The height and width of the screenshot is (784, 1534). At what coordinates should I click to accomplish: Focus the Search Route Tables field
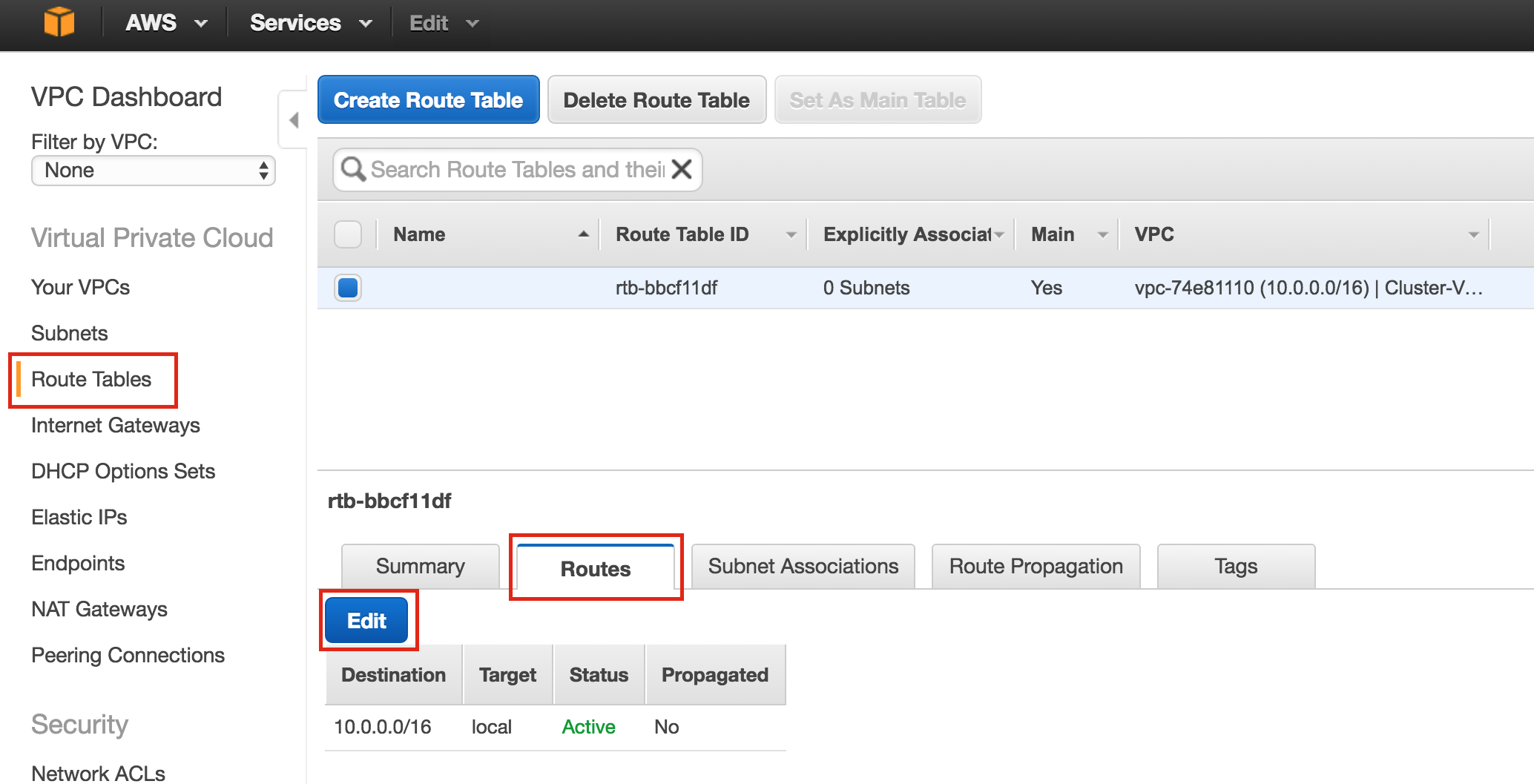(x=518, y=169)
